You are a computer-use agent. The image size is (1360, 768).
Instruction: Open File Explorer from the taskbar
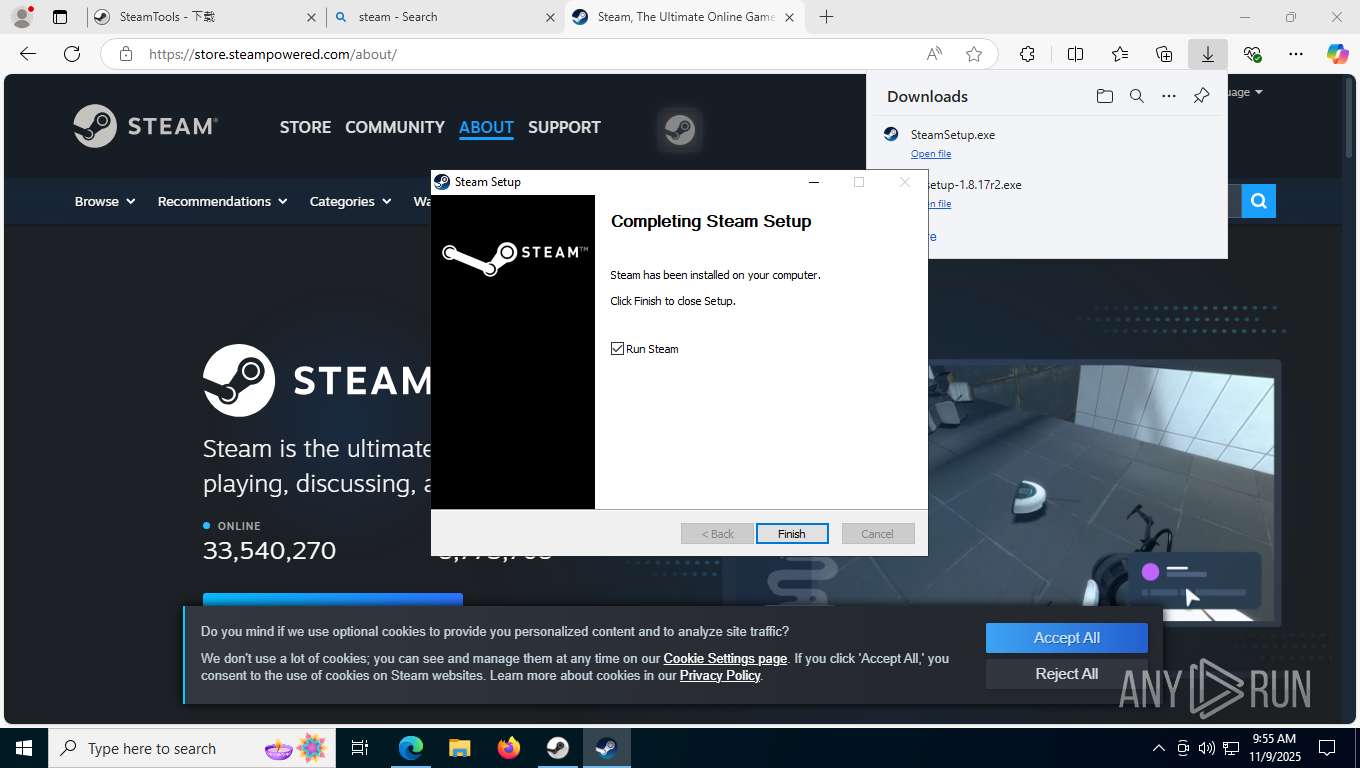(x=459, y=748)
